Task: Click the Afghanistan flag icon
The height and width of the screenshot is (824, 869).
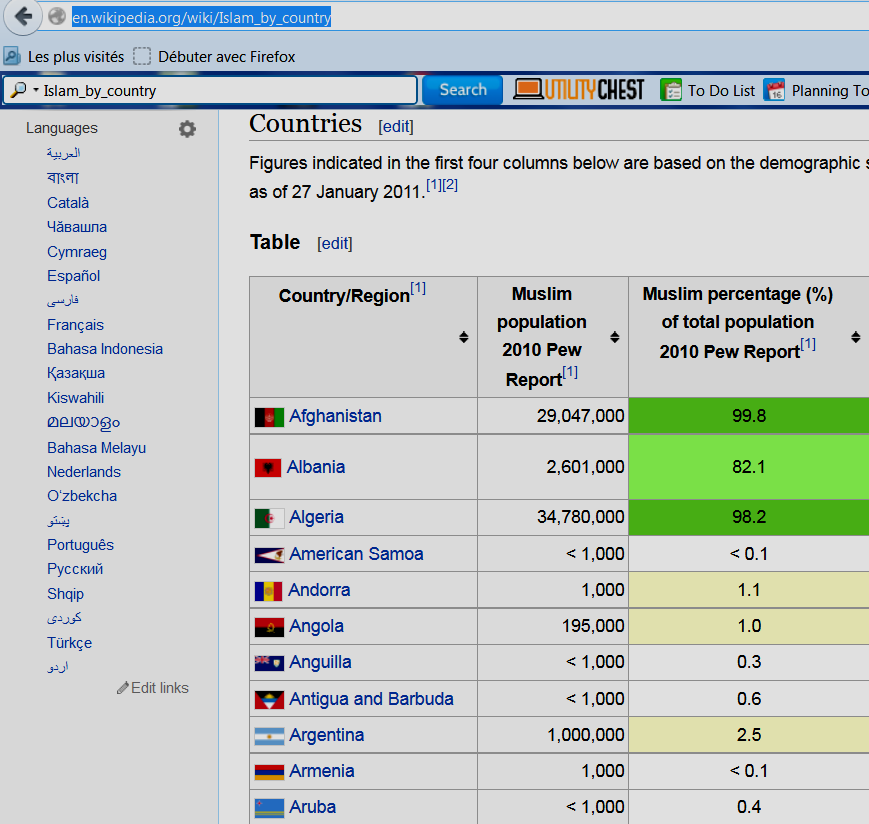Action: point(269,417)
